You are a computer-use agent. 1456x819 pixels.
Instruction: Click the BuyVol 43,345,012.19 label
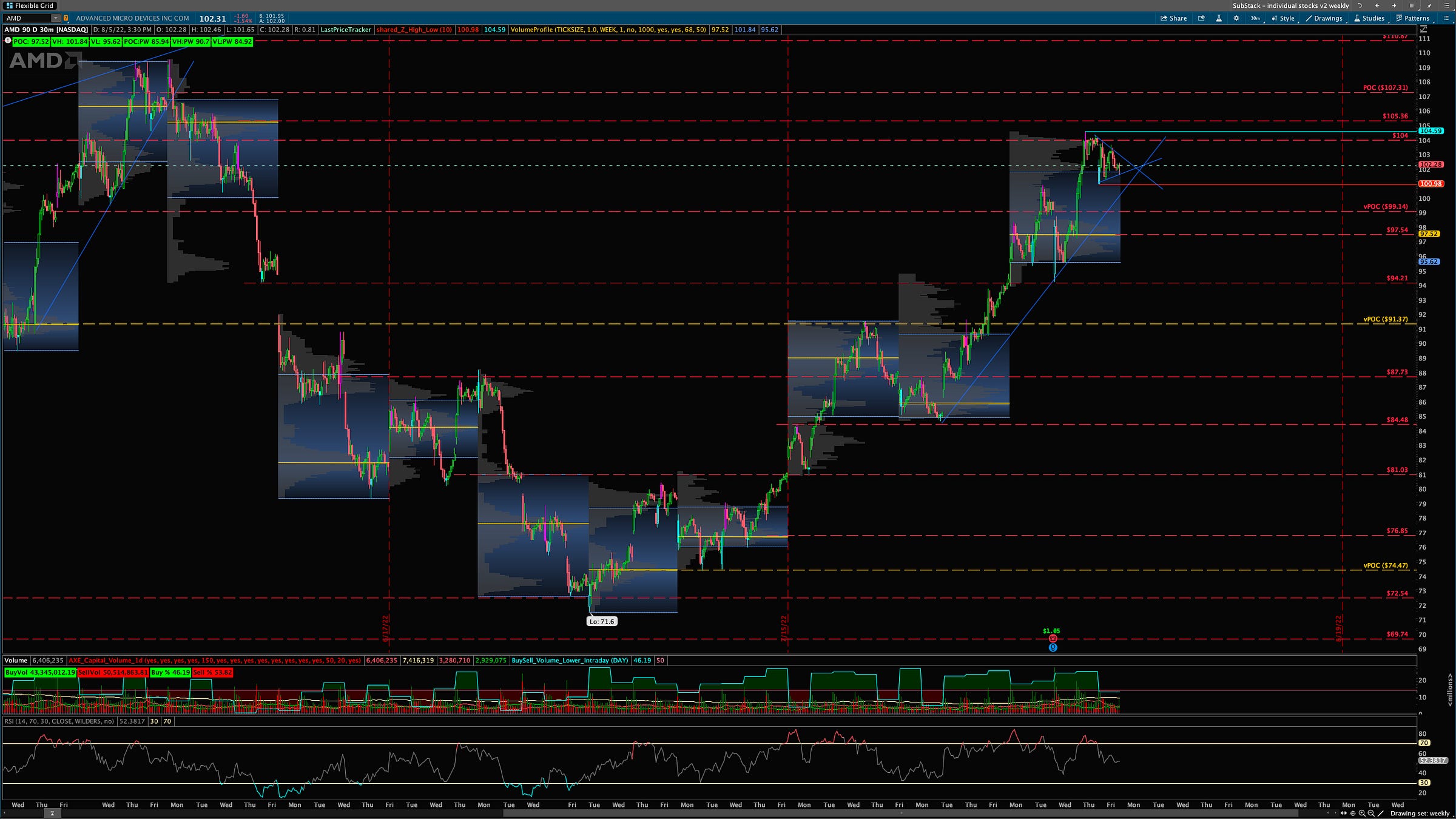click(x=40, y=672)
